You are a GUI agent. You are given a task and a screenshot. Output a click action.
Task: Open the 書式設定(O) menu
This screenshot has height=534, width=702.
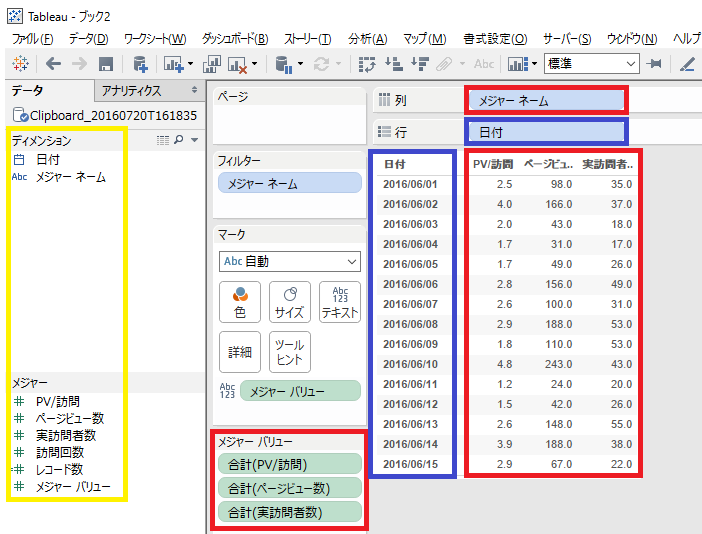[495, 39]
